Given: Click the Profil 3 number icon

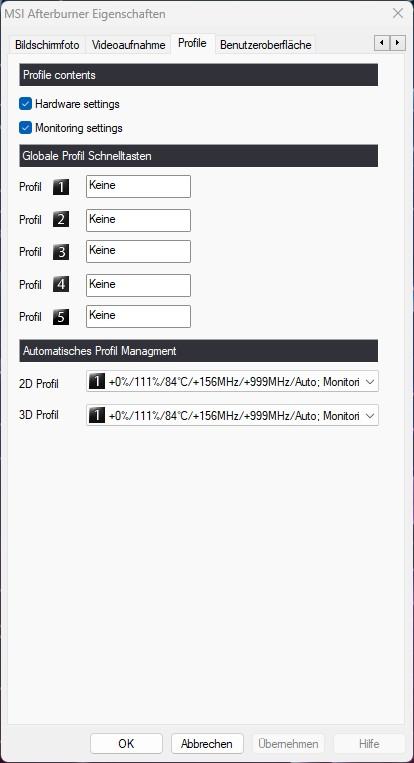Looking at the screenshot, I should coord(61,252).
